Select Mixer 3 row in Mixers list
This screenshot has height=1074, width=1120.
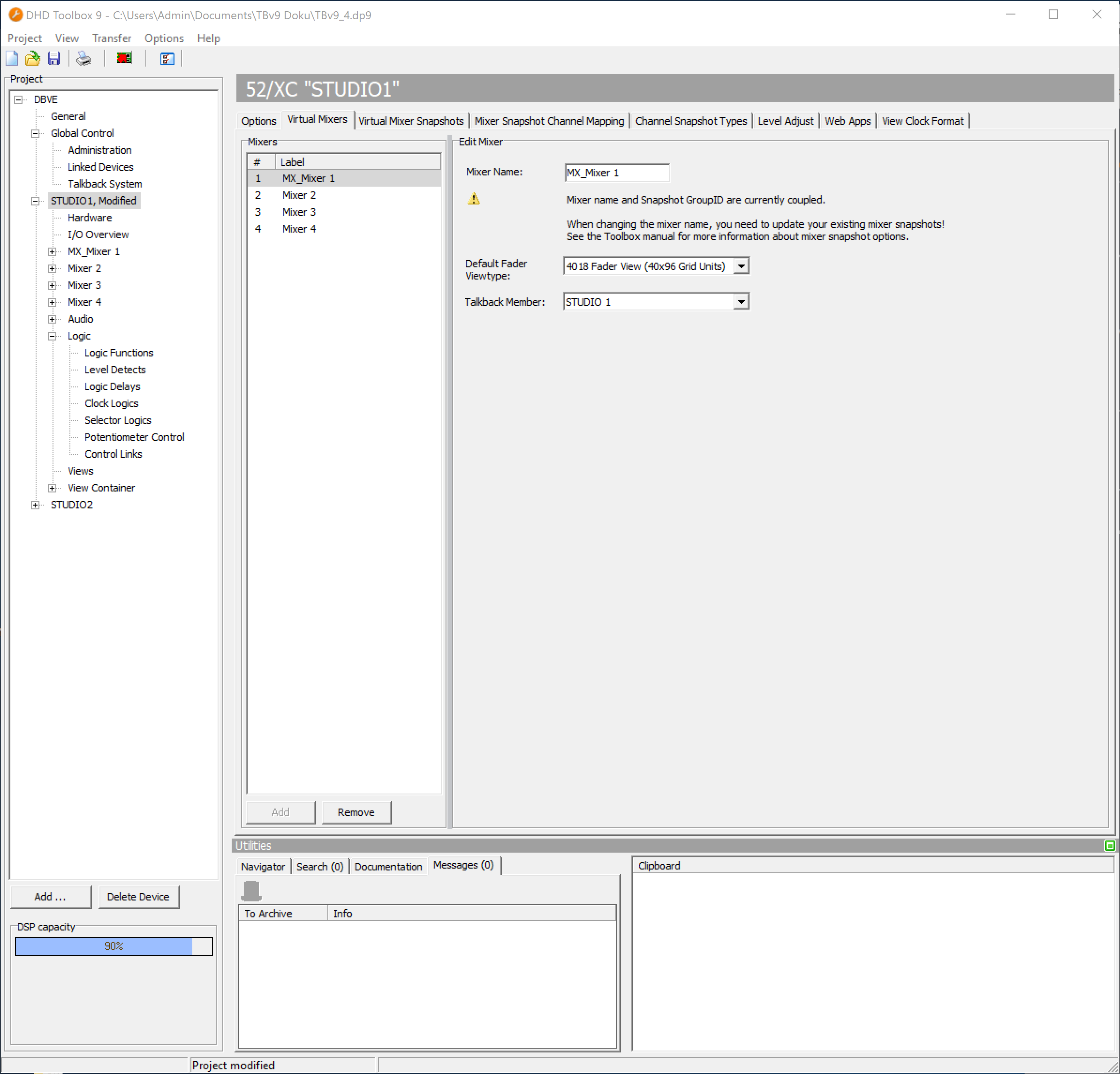pos(343,212)
